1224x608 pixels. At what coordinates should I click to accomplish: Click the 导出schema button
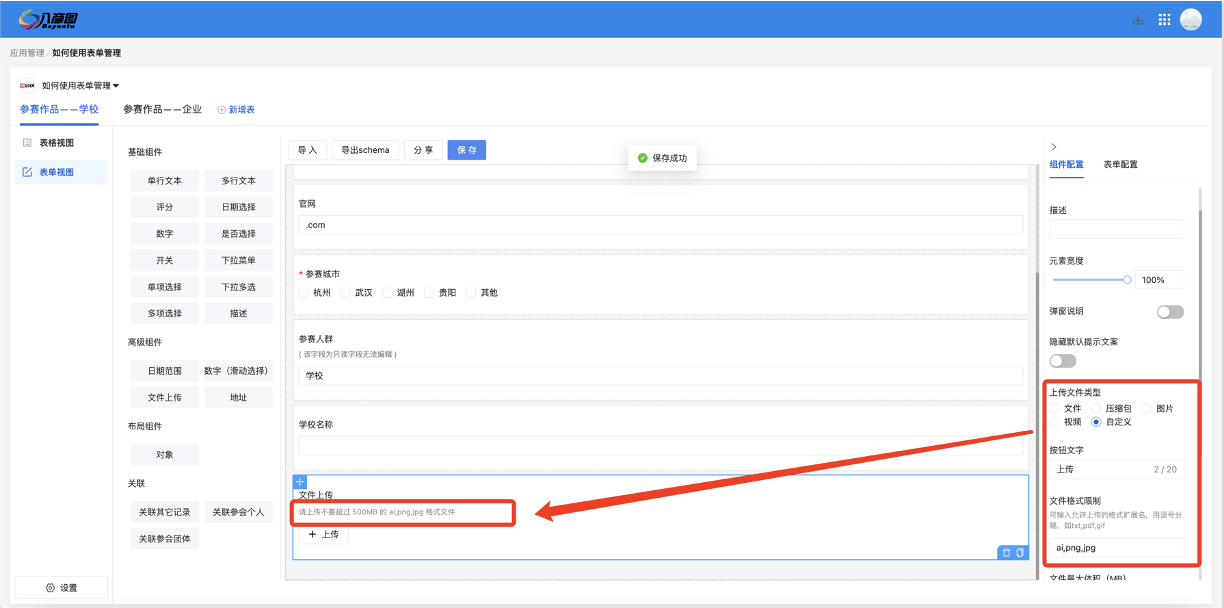click(x=366, y=150)
